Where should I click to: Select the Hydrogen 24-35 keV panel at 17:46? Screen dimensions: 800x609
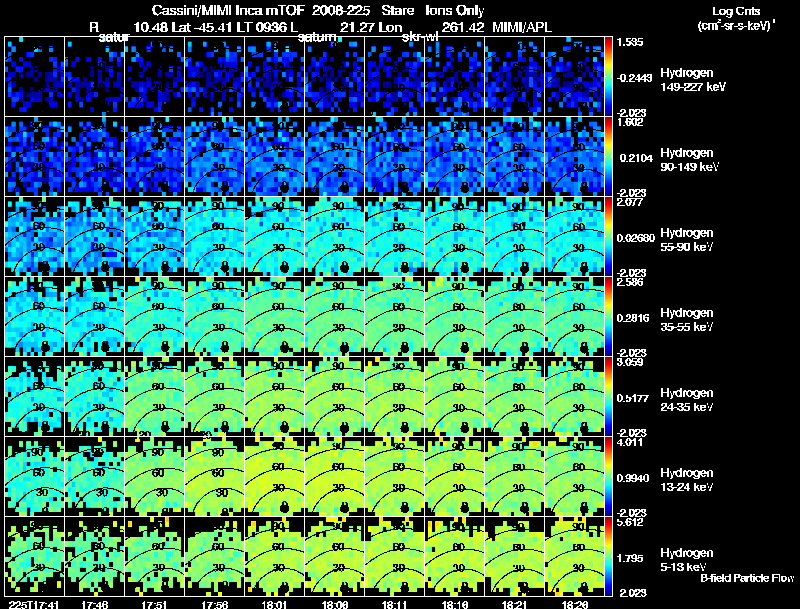pos(94,397)
